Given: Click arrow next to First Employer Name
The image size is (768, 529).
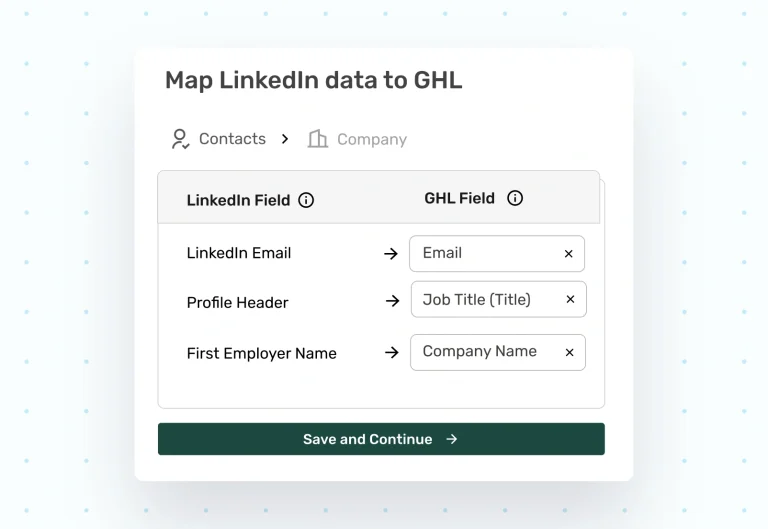Looking at the screenshot, I should [391, 353].
